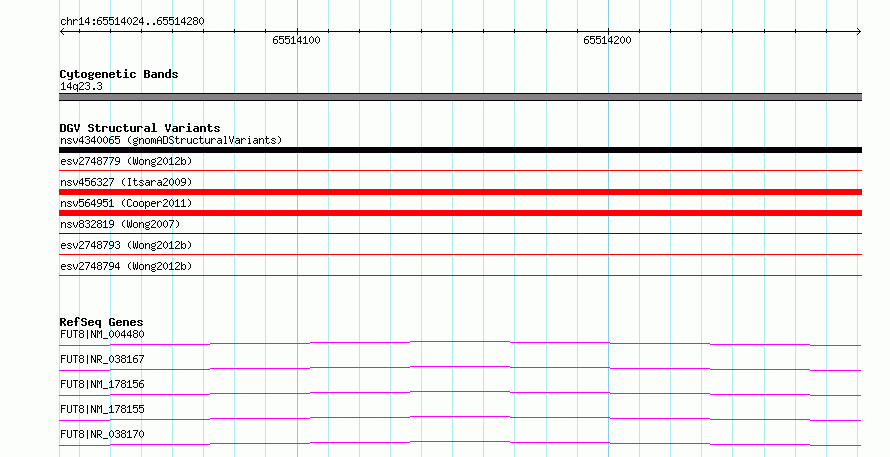Open the esv2748793 (Wong2012b) variant label
This screenshot has height=457, width=890.
tap(126, 245)
